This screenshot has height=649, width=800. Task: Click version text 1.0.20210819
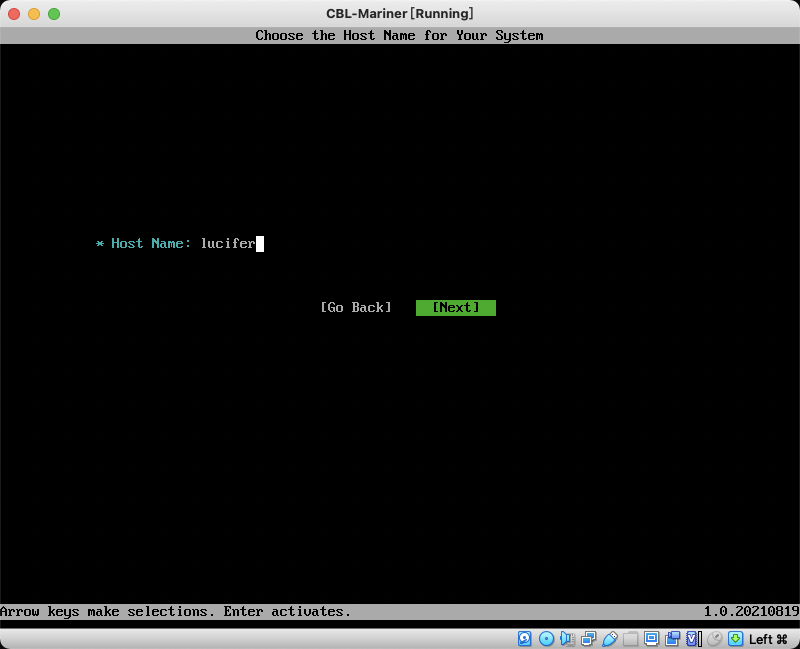coord(751,611)
